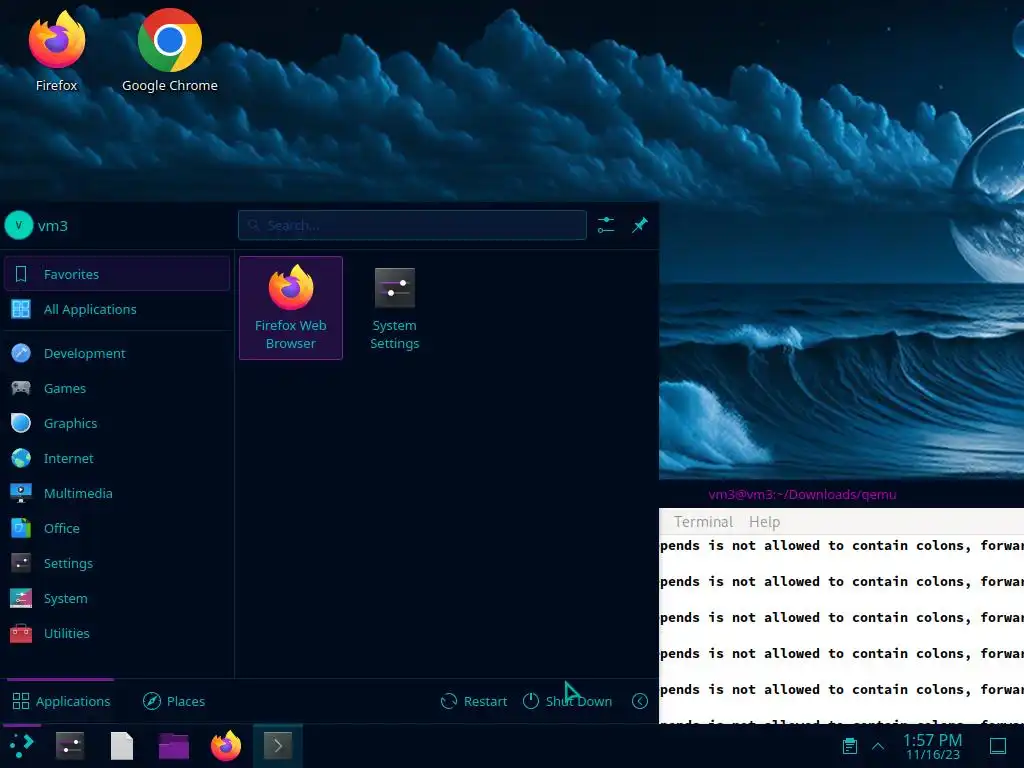Open the blank document taskbar icon

[x=121, y=746]
